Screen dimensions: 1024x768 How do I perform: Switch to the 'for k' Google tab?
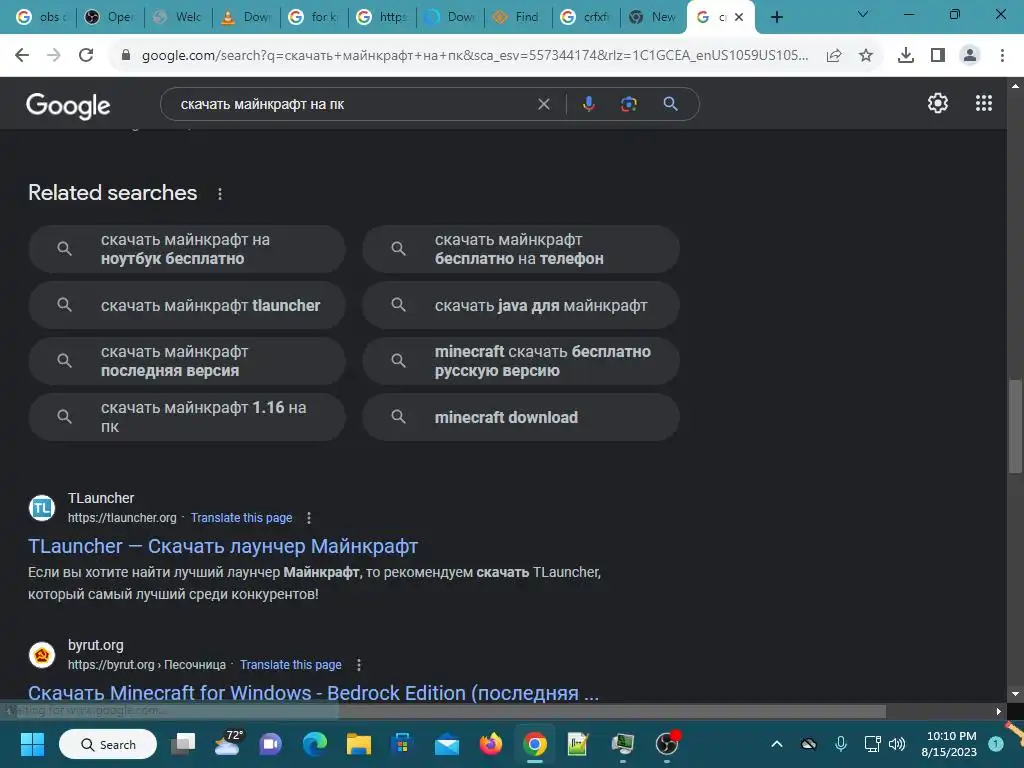(x=315, y=17)
